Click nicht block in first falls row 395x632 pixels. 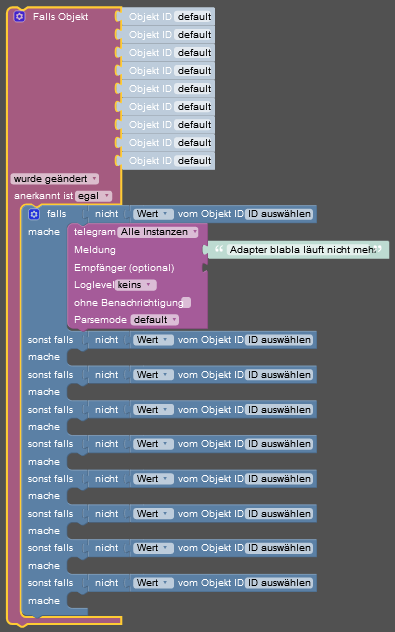point(106,214)
